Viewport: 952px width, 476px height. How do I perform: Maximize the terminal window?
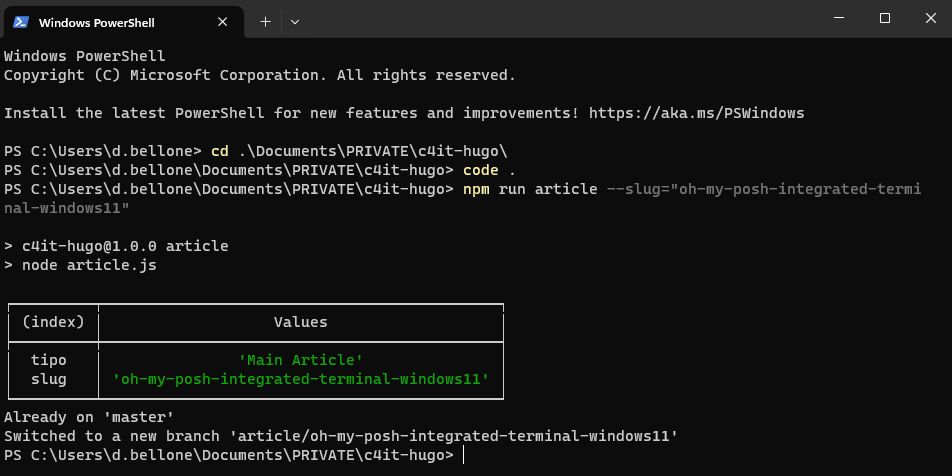click(884, 18)
